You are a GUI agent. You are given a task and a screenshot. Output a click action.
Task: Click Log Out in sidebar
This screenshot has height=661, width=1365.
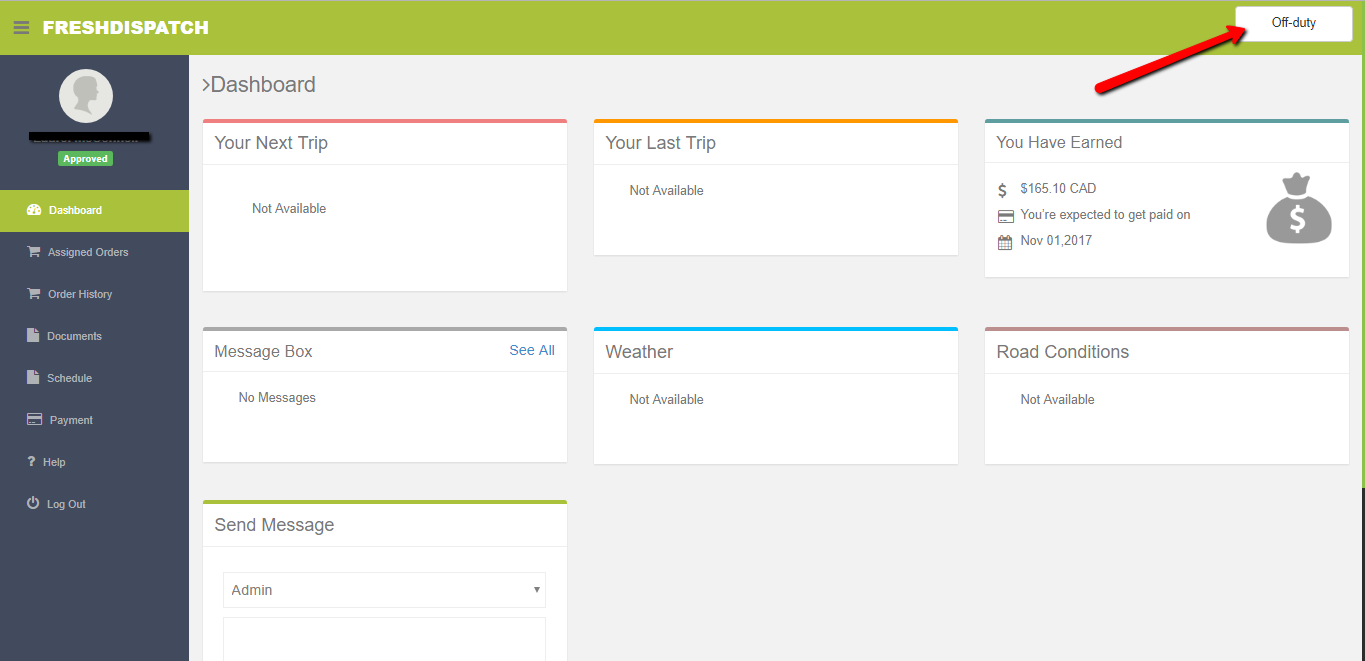tap(94, 505)
